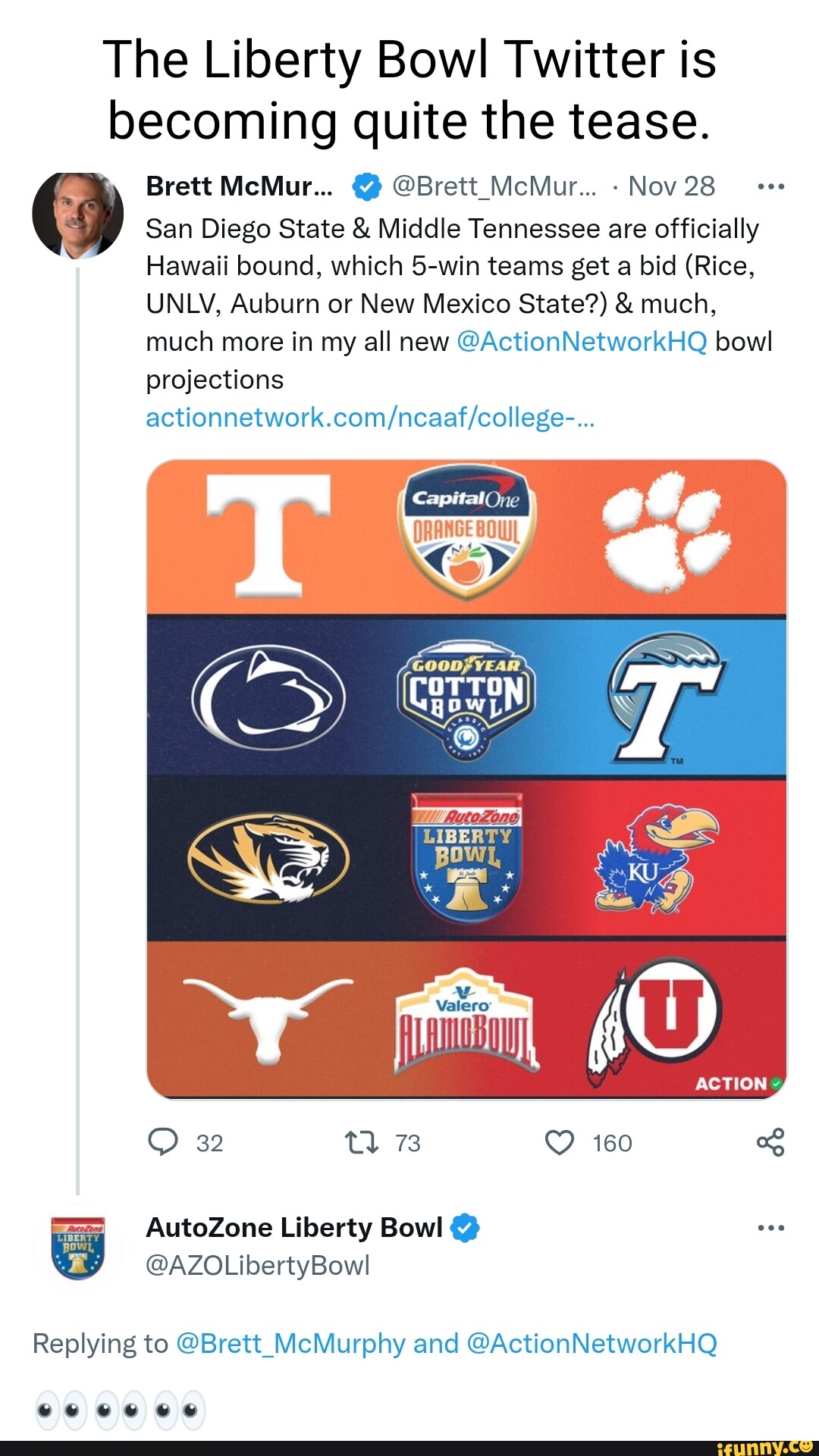Click the @AZOLibertyBowl handle

tap(258, 1265)
